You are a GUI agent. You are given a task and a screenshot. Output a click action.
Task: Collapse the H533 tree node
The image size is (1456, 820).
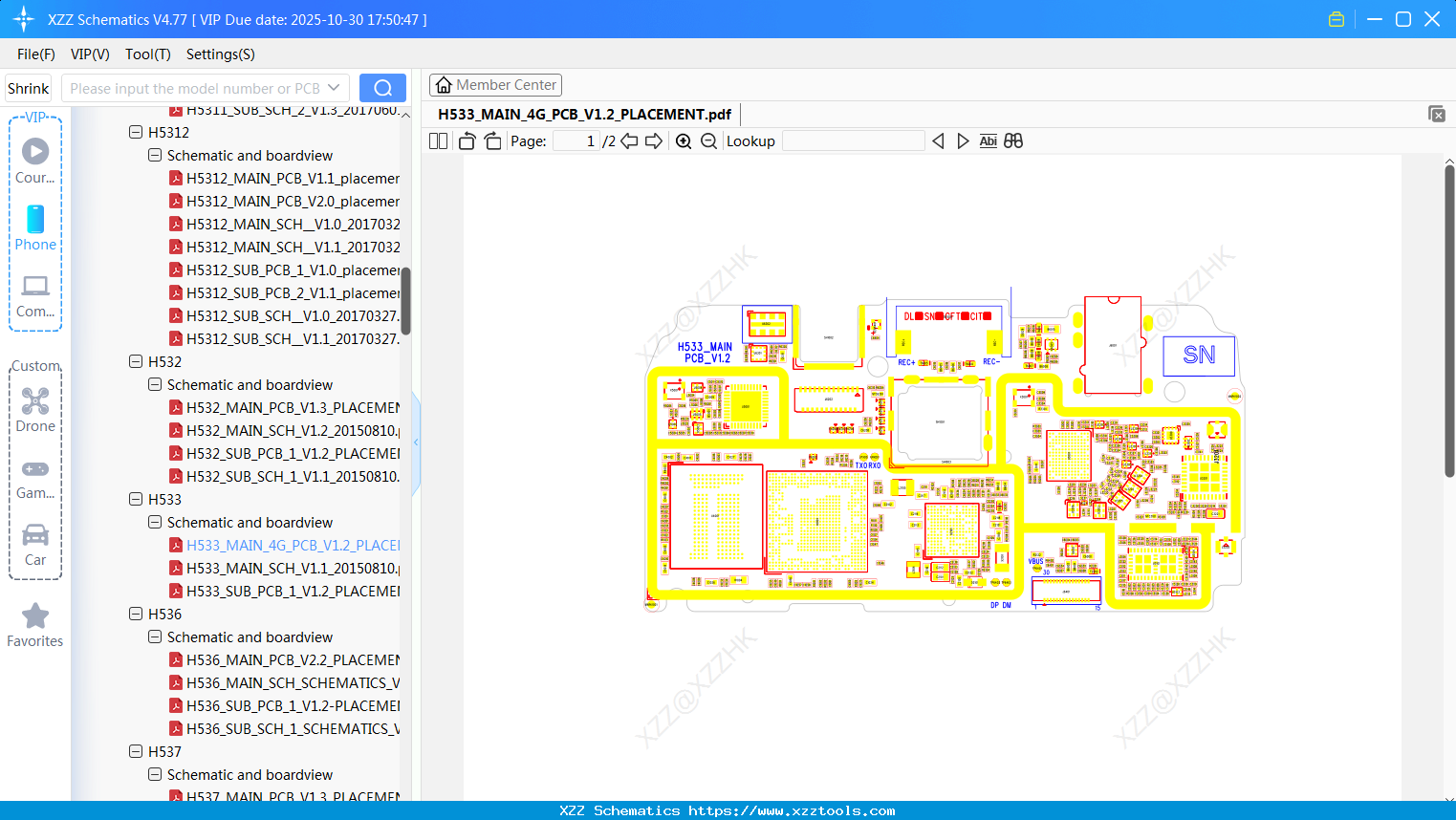[136, 499]
